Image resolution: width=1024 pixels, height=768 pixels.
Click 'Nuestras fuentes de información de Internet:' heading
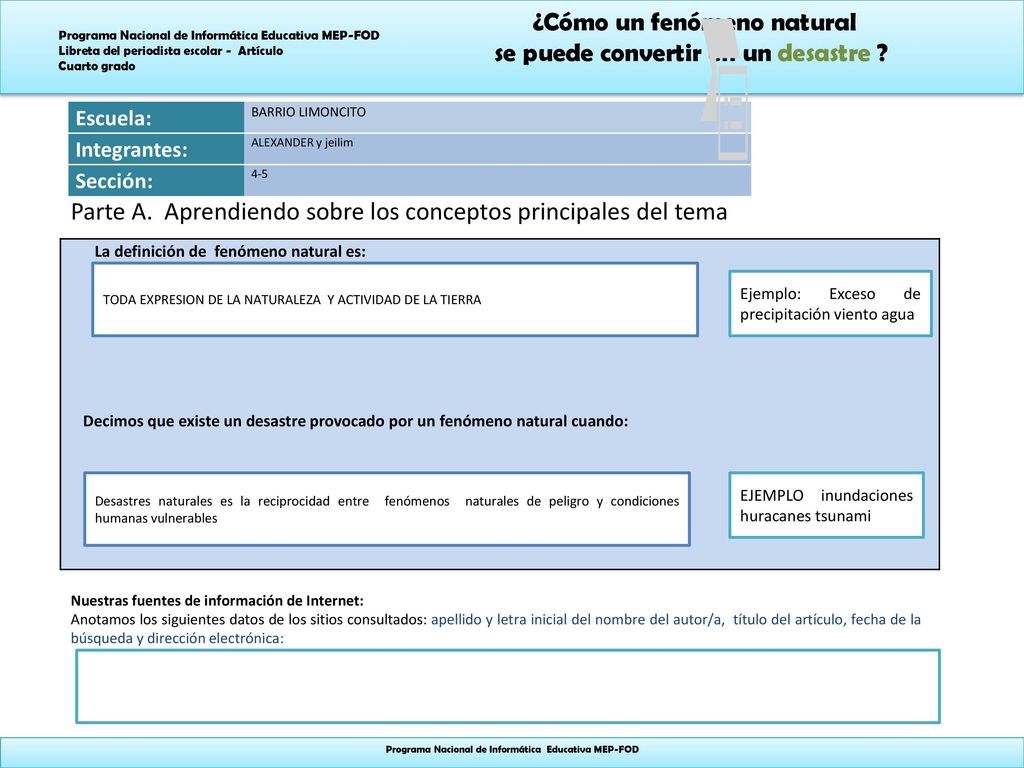tap(217, 600)
